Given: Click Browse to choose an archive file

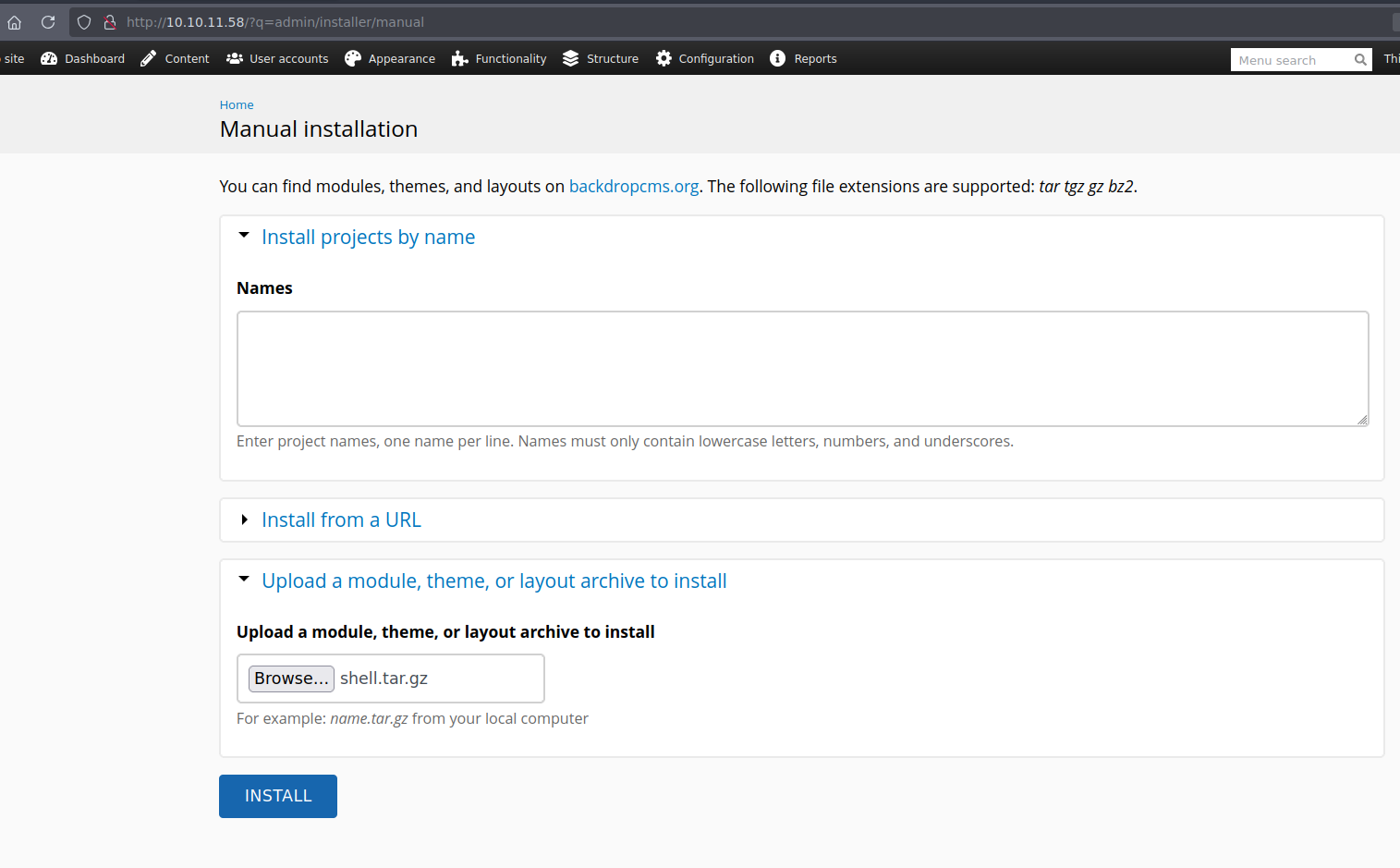Looking at the screenshot, I should click(291, 679).
